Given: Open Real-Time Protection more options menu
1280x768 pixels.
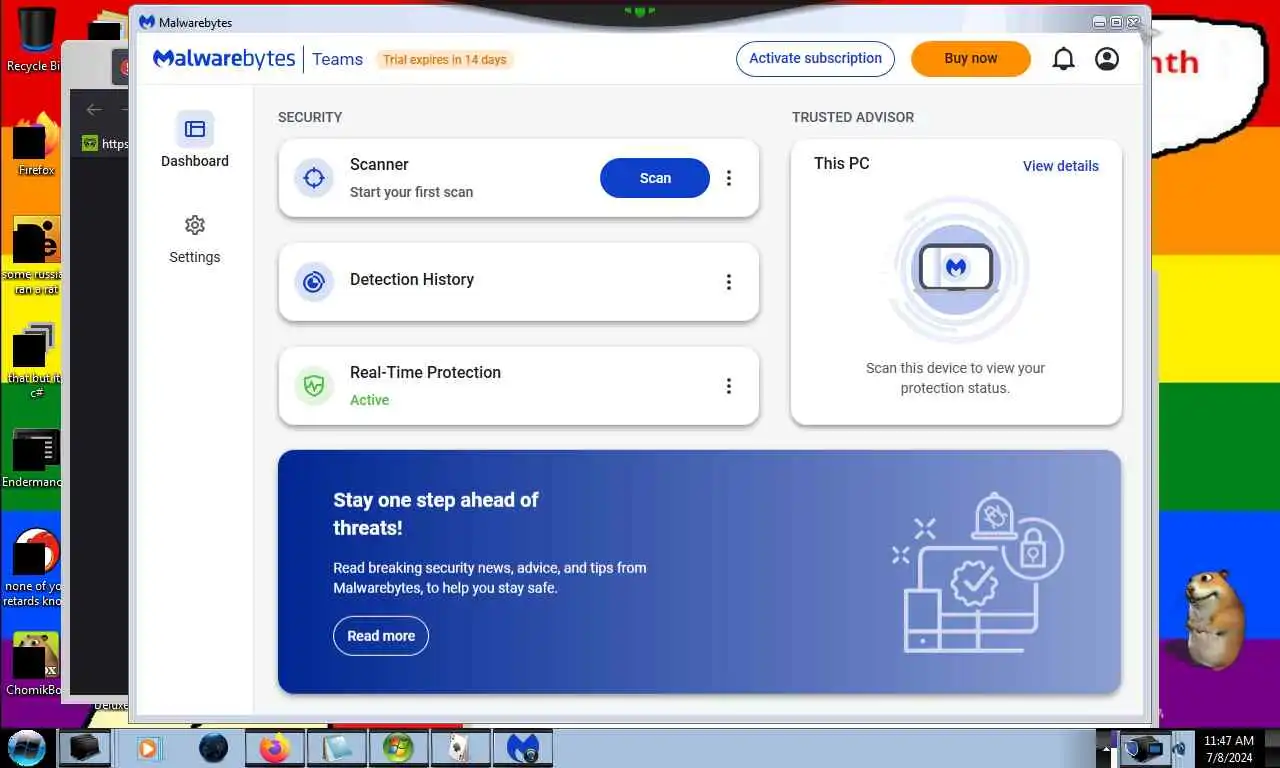Looking at the screenshot, I should pyautogui.click(x=729, y=386).
